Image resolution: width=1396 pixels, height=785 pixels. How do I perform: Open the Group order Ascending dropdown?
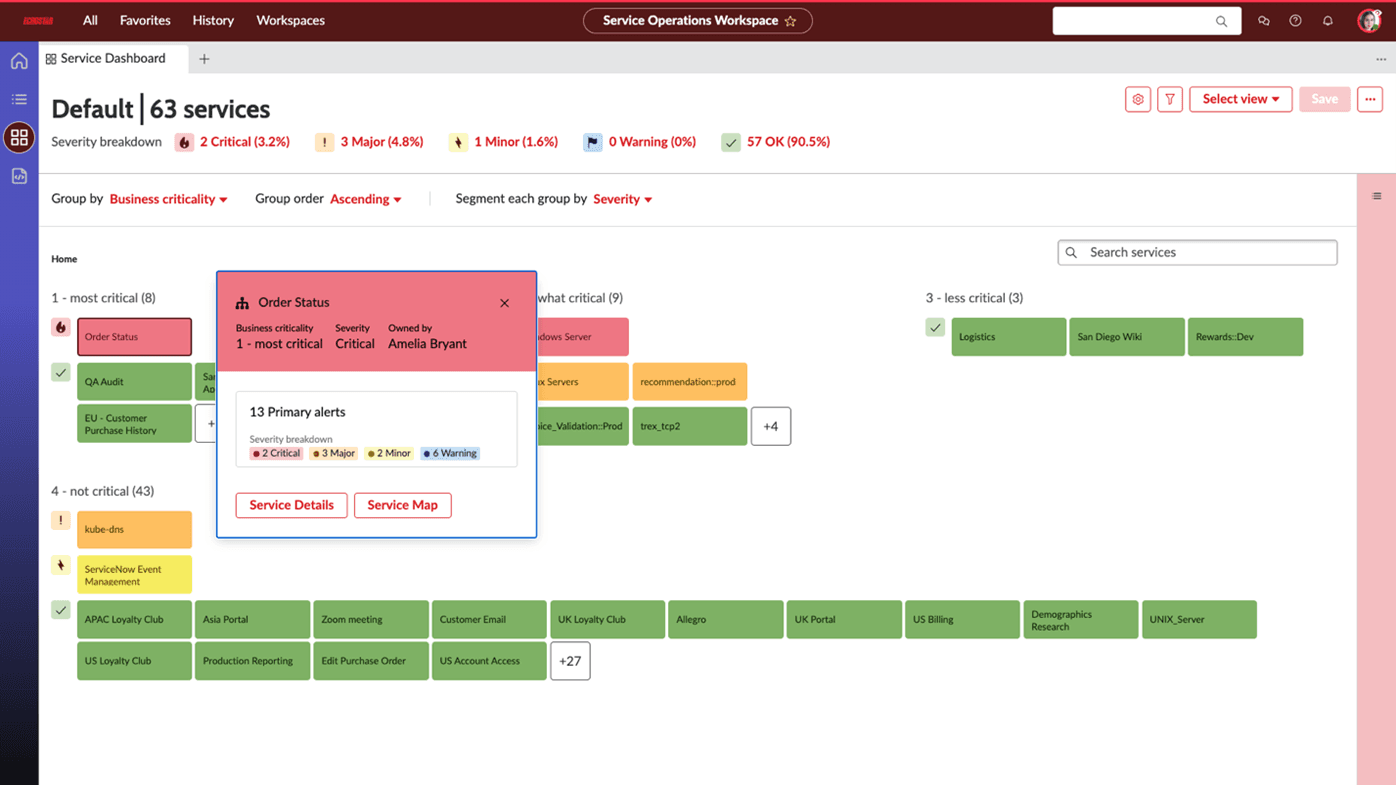(x=365, y=199)
